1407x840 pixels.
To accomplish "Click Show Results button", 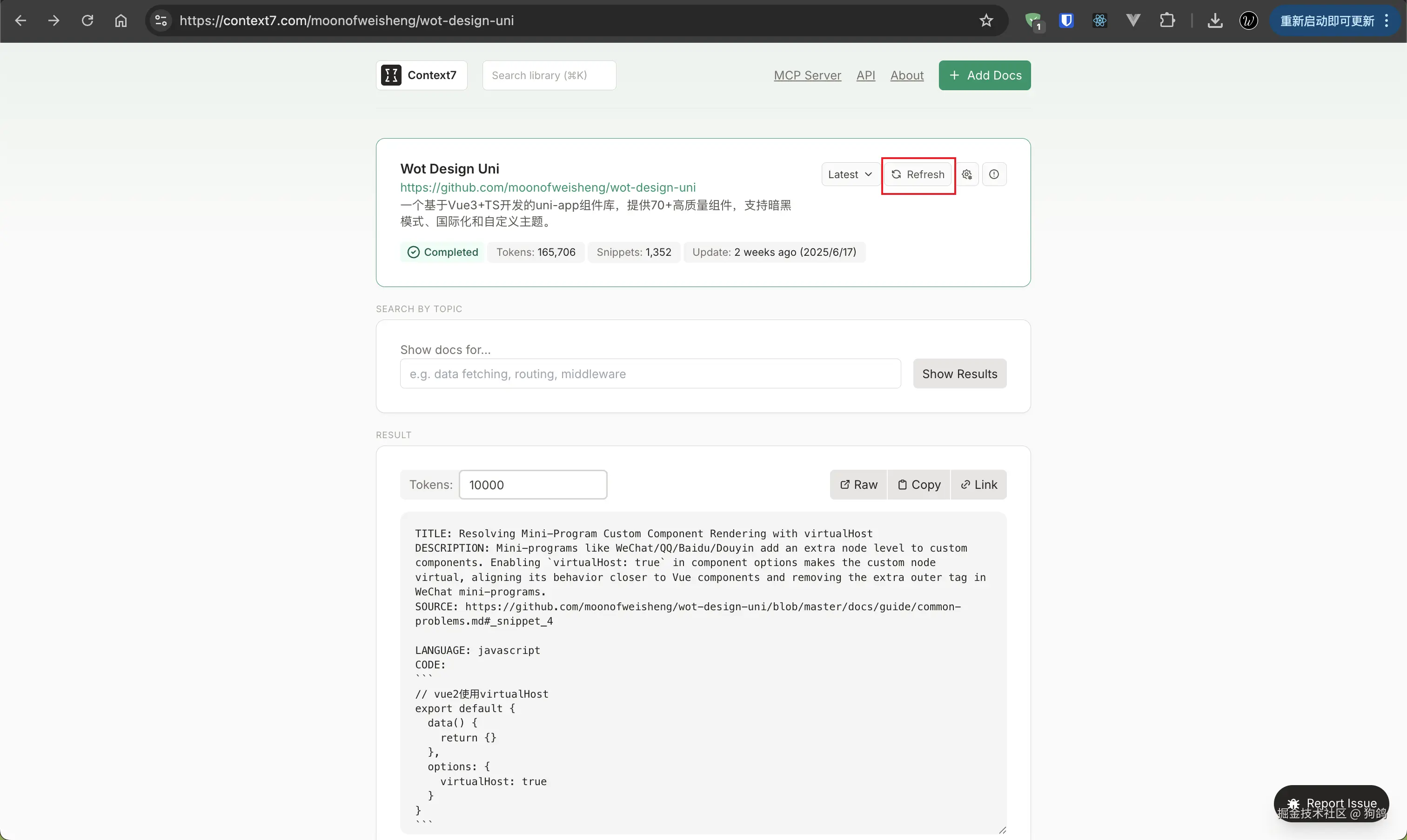I will click(959, 373).
